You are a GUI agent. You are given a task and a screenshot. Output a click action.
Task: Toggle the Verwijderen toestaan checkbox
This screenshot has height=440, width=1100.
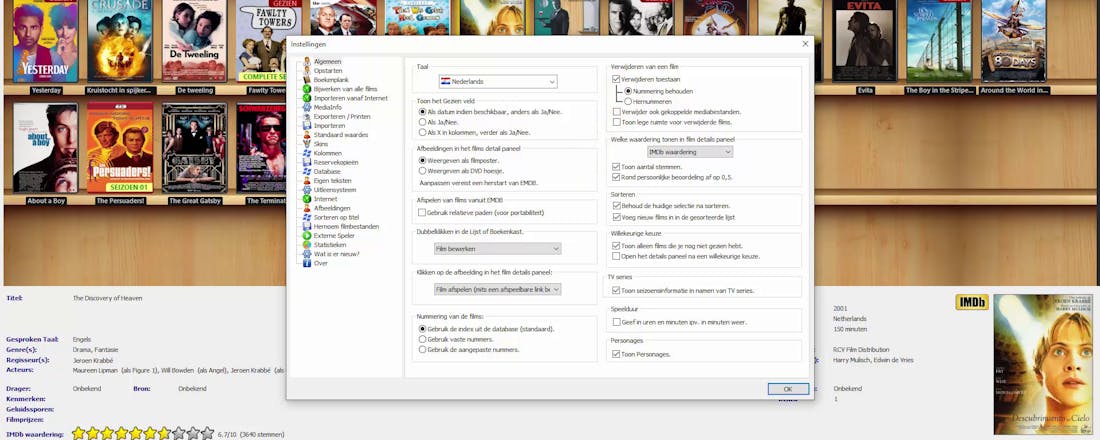(616, 80)
